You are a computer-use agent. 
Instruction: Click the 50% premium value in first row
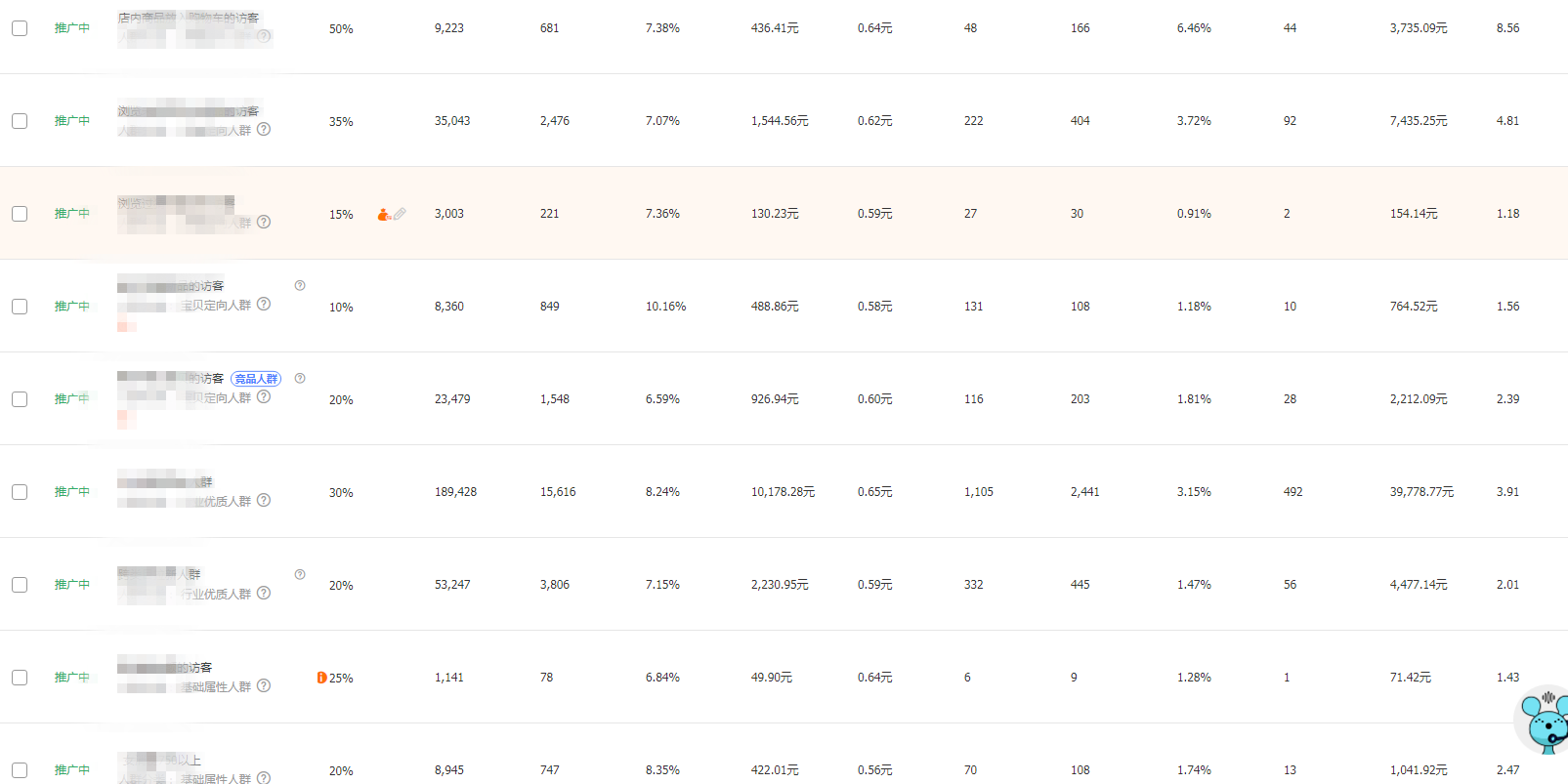341,29
